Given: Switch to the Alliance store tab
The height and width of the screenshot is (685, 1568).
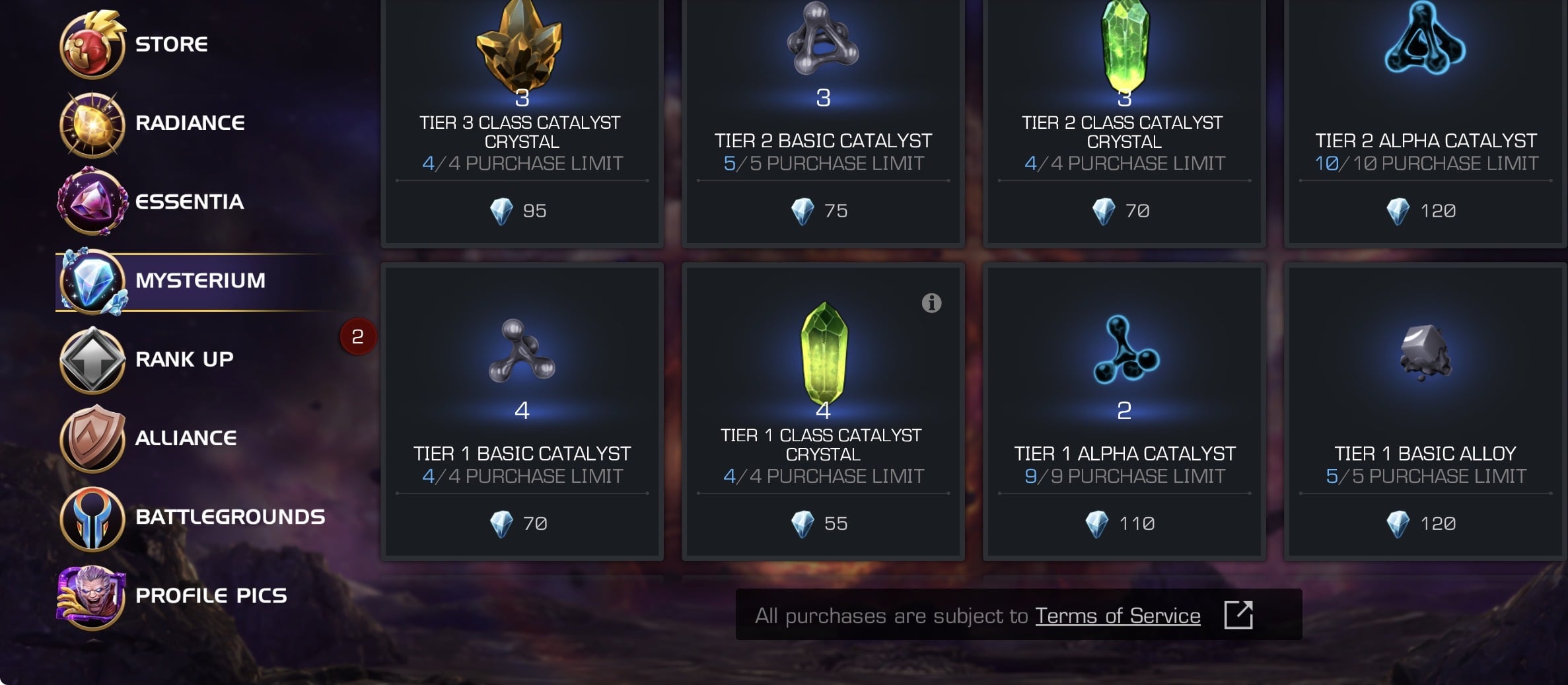Looking at the screenshot, I should click(186, 438).
